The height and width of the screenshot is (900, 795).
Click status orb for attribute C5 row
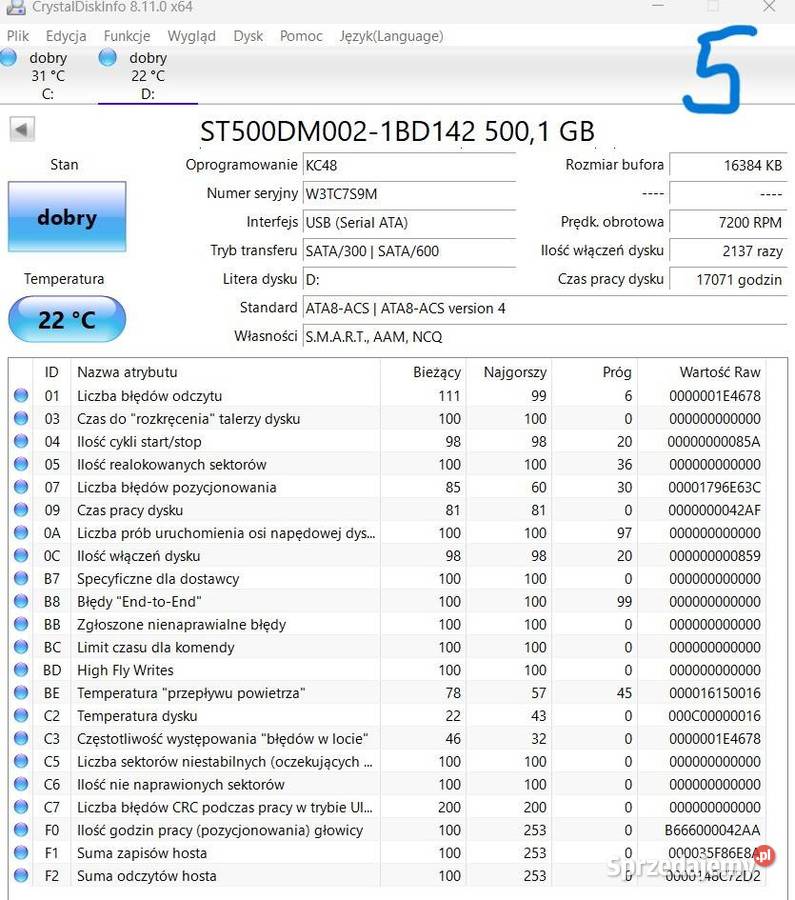click(21, 761)
